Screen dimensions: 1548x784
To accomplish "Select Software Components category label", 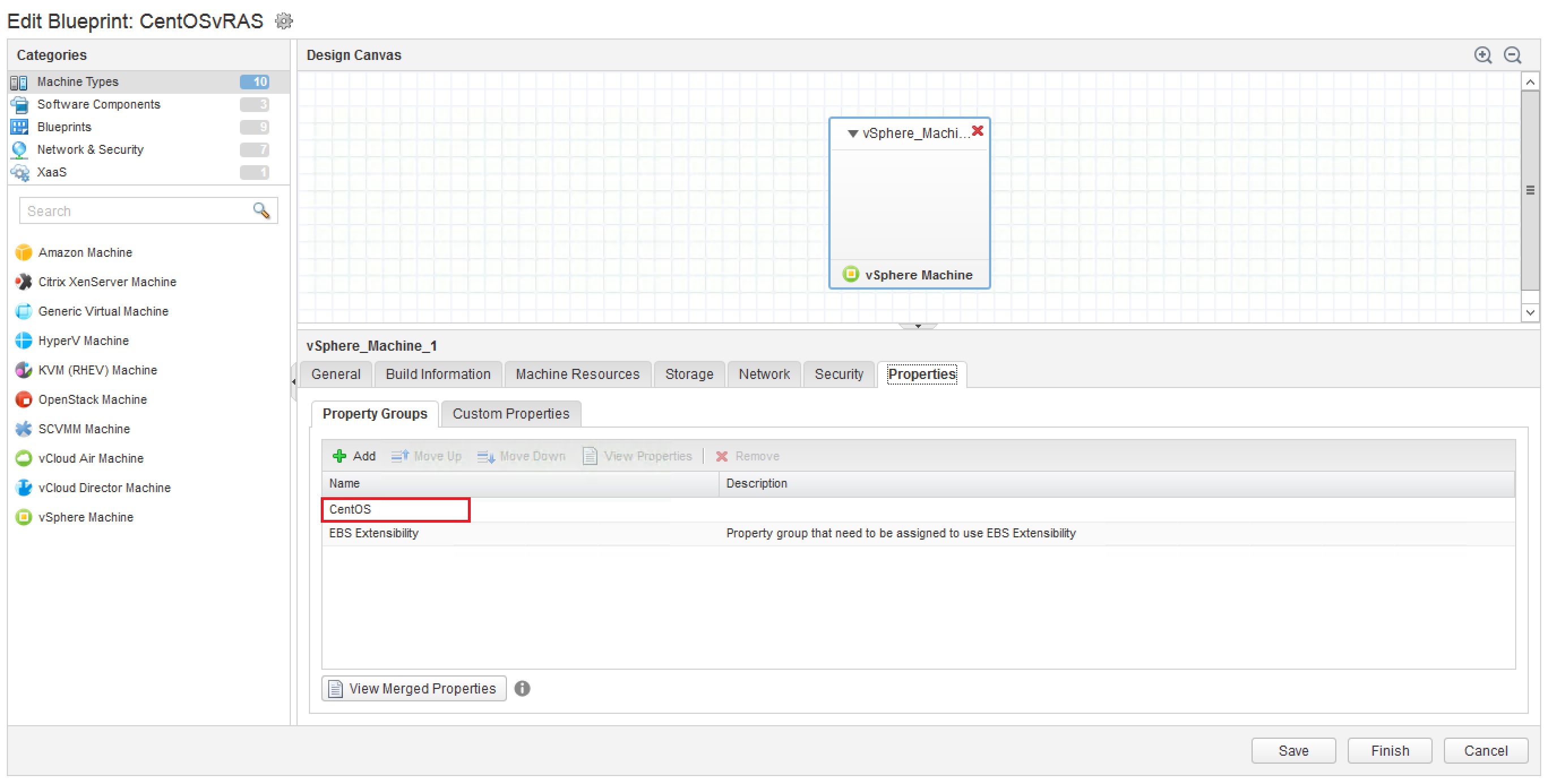I will click(x=98, y=105).
